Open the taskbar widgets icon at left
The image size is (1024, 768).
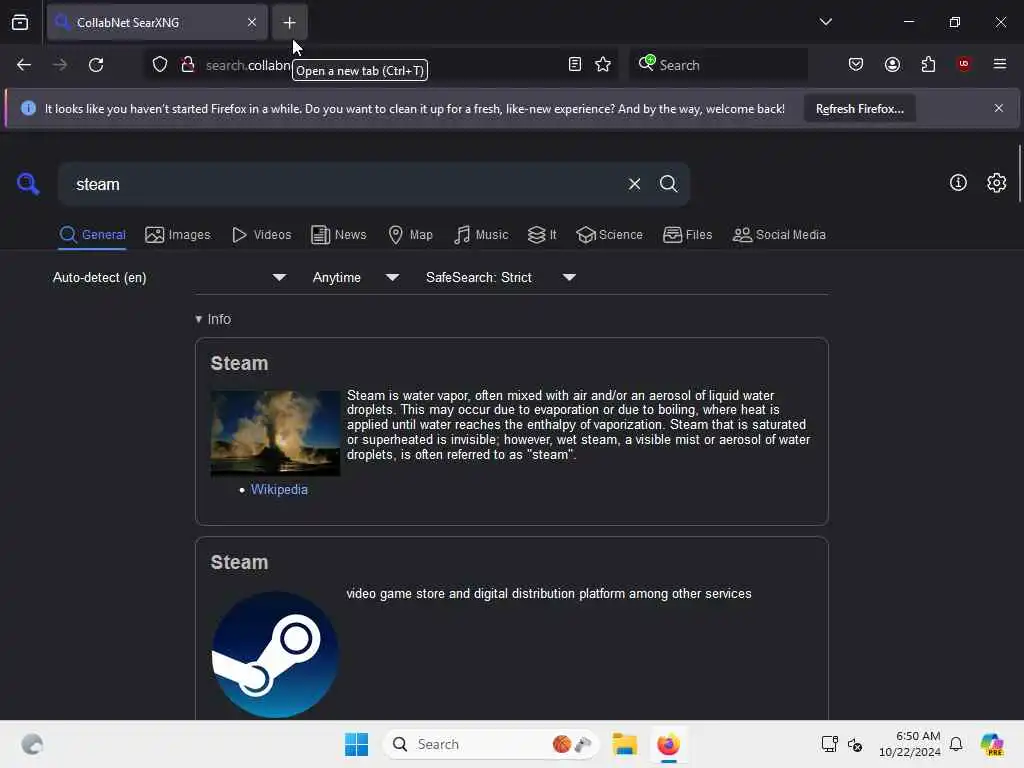tap(32, 744)
